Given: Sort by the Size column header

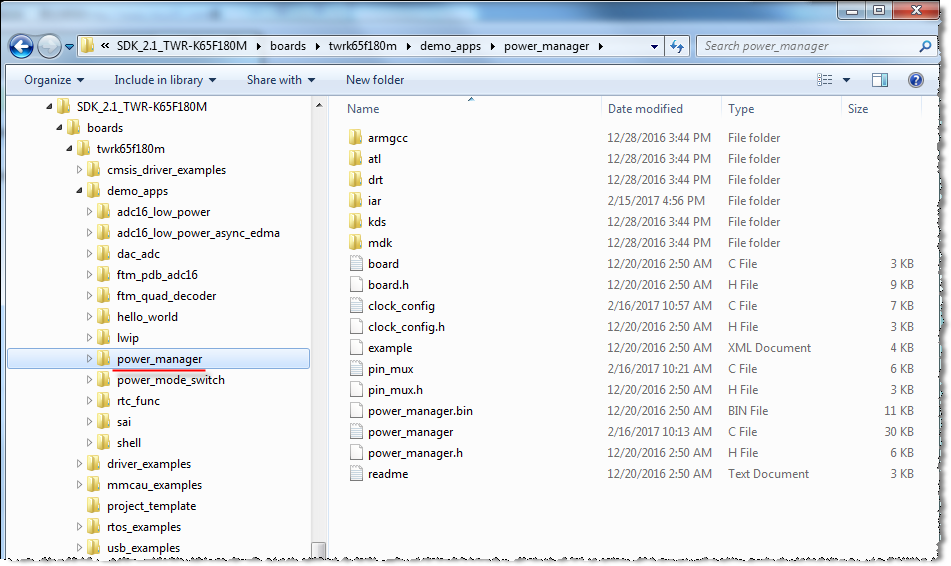Looking at the screenshot, I should coord(858,109).
